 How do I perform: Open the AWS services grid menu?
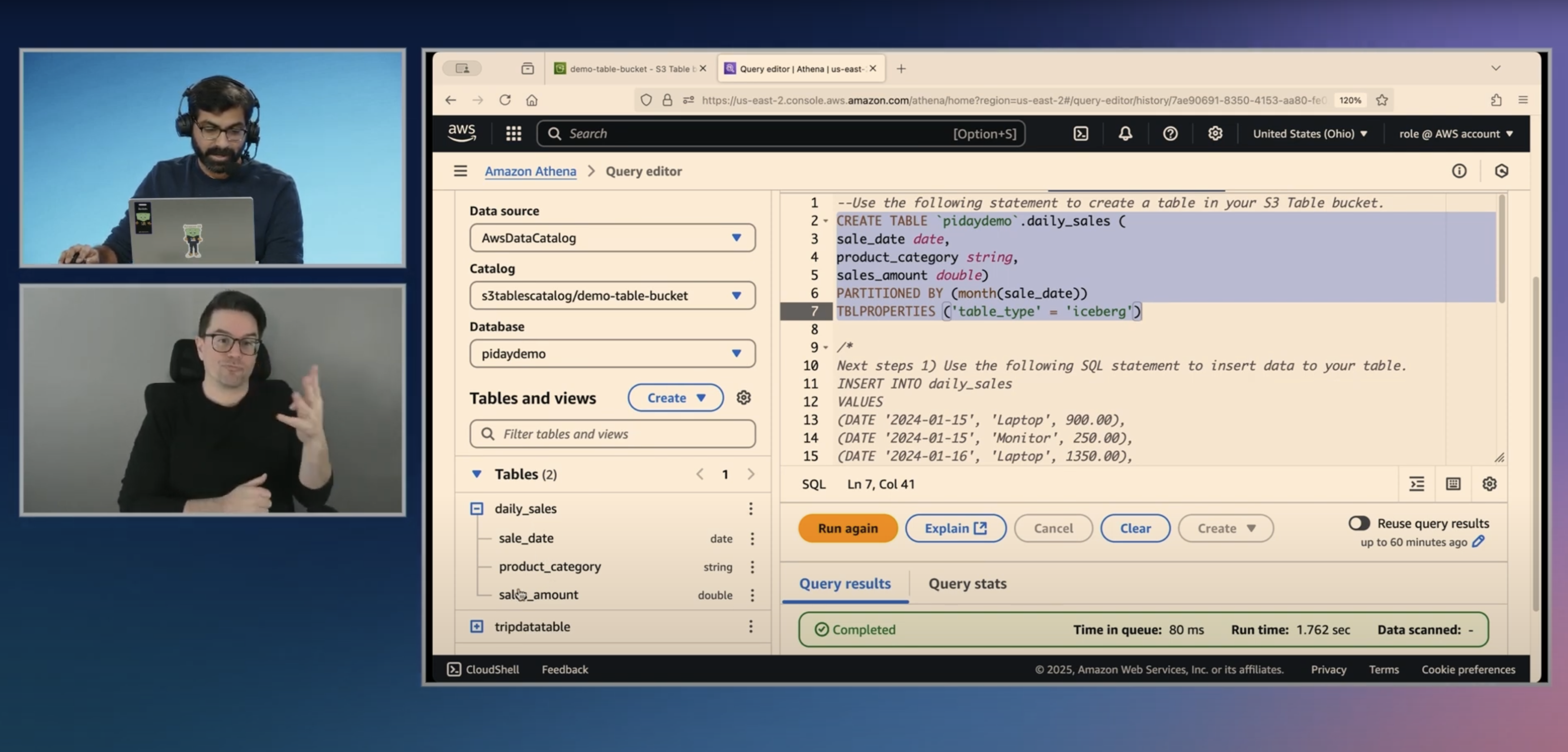coord(513,133)
